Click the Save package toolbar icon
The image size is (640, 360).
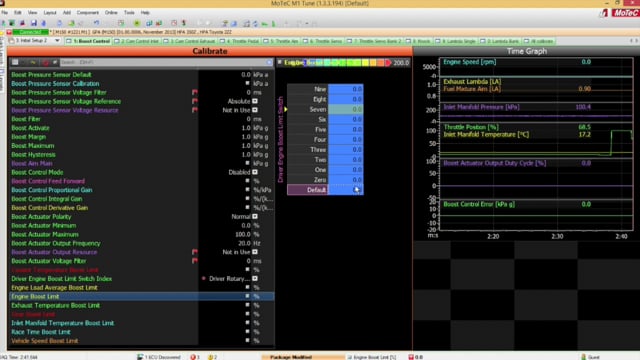(x=34, y=23)
